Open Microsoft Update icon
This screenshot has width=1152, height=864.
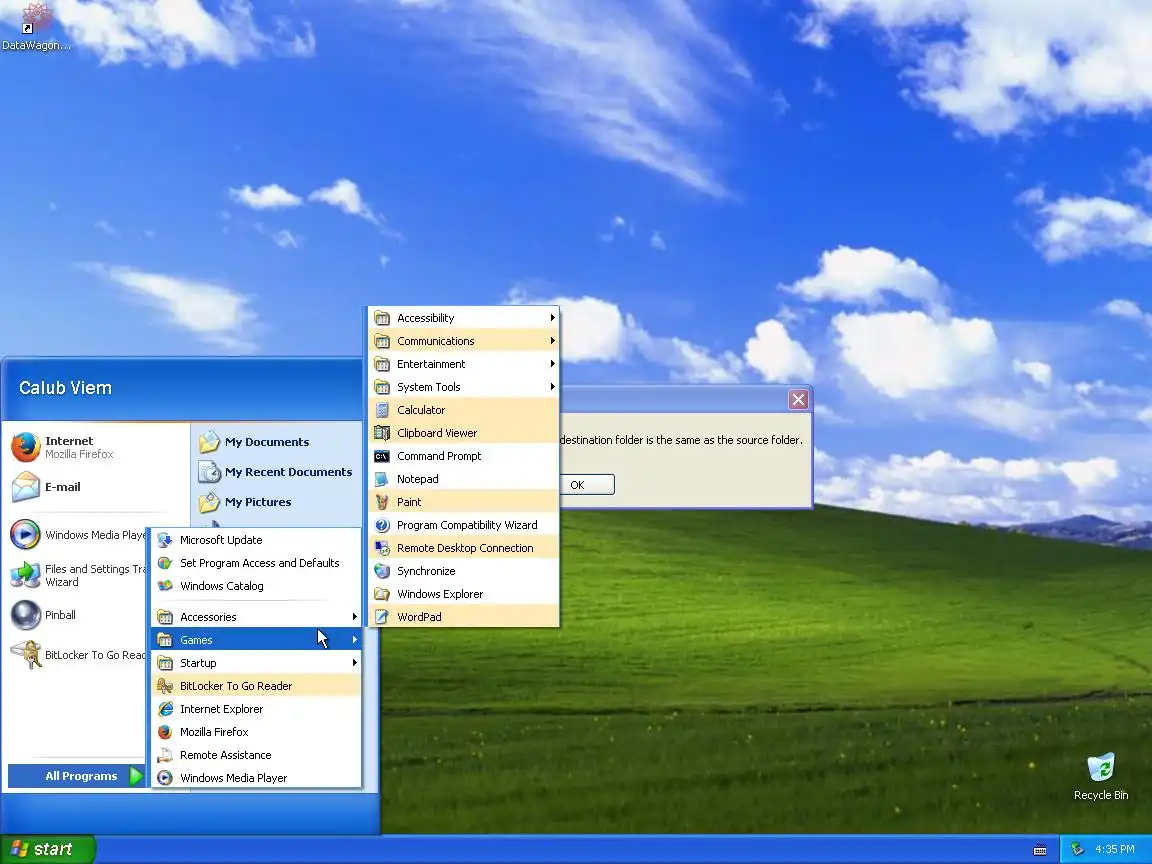tap(165, 540)
